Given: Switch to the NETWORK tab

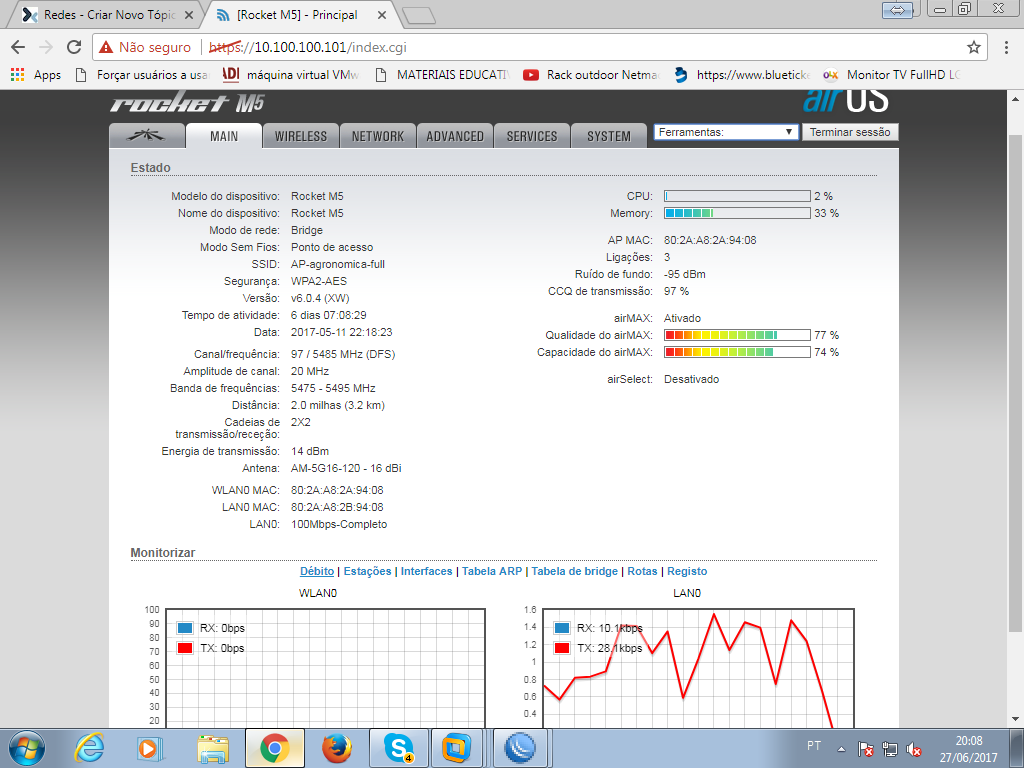Looking at the screenshot, I should point(377,136).
